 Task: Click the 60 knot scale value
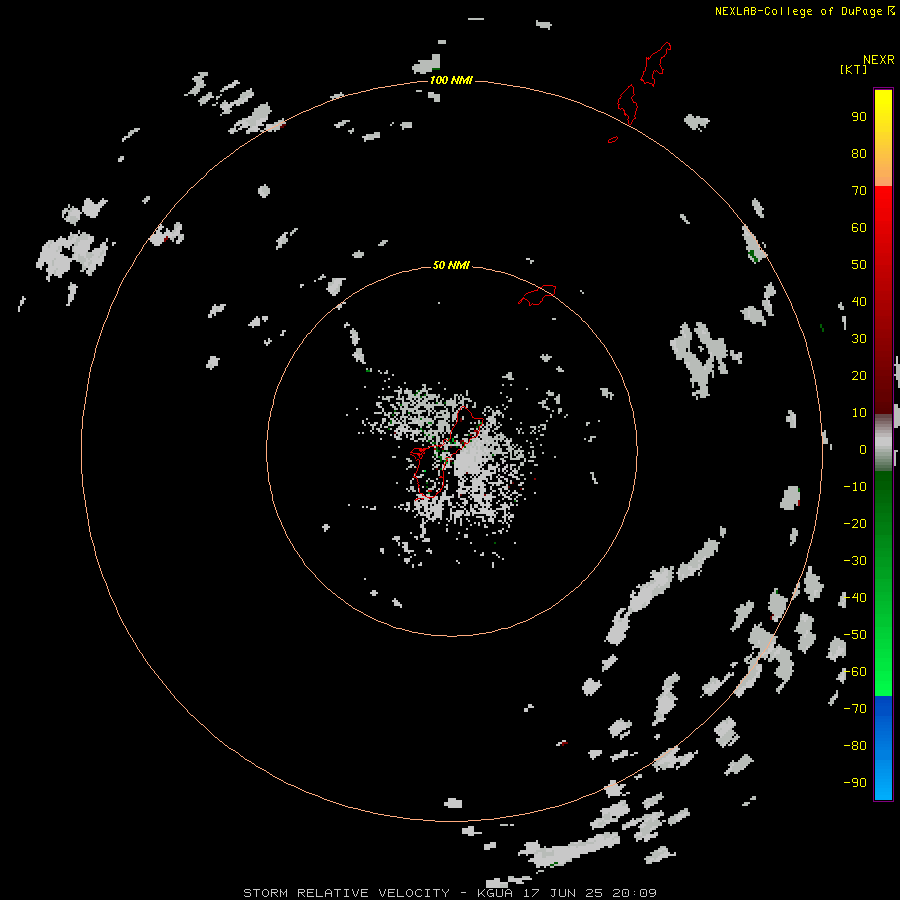[x=859, y=228]
